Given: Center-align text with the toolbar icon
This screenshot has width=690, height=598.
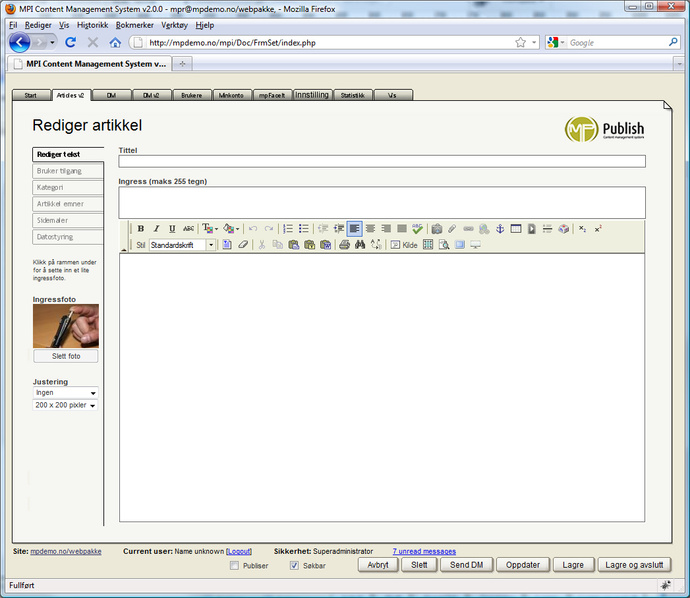Looking at the screenshot, I should pyautogui.click(x=370, y=229).
